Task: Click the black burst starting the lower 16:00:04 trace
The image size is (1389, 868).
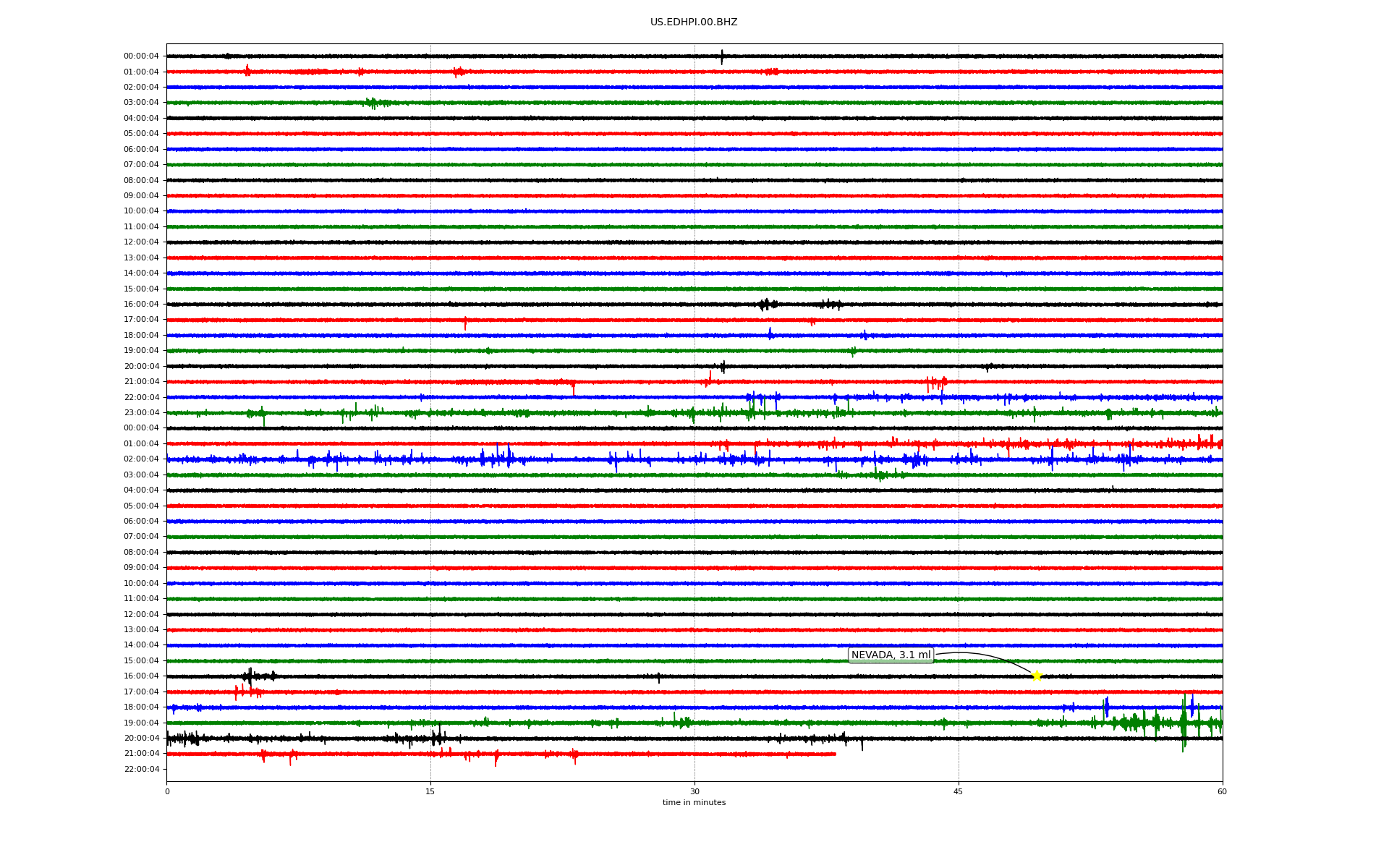Action: coord(250,677)
